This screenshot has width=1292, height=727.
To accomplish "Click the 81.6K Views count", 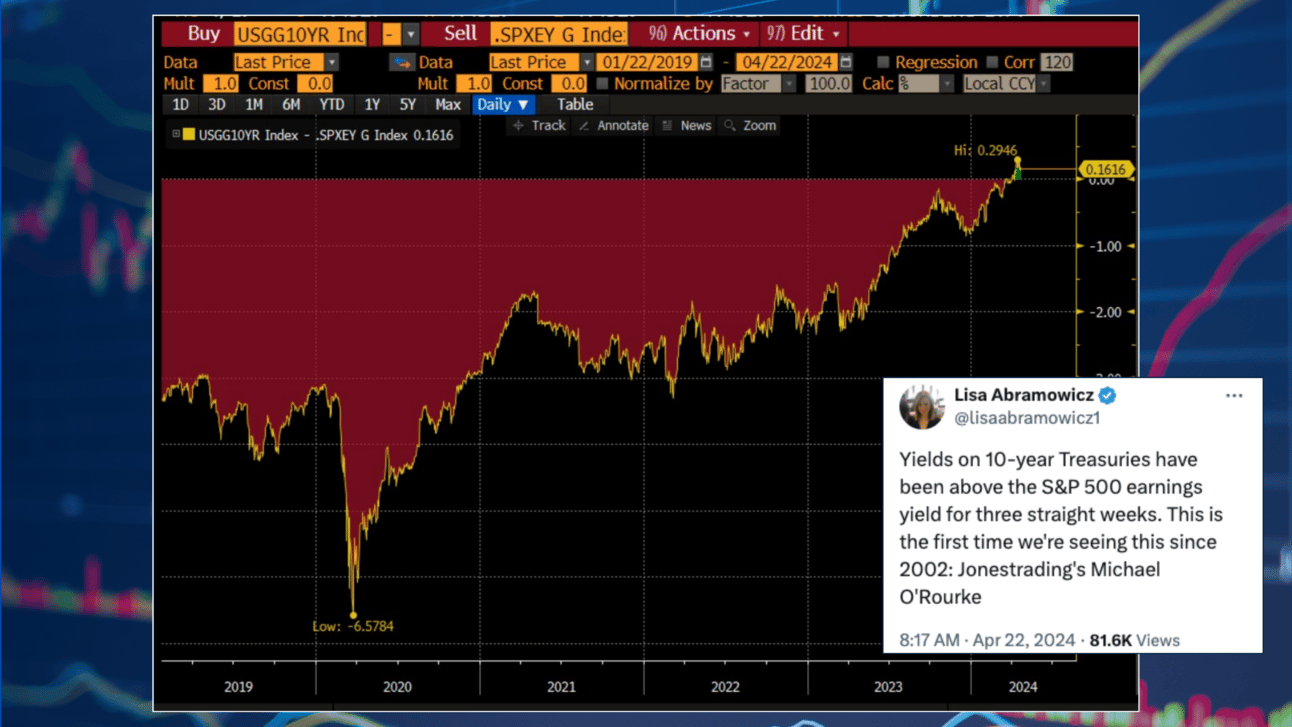I will [x=1135, y=640].
